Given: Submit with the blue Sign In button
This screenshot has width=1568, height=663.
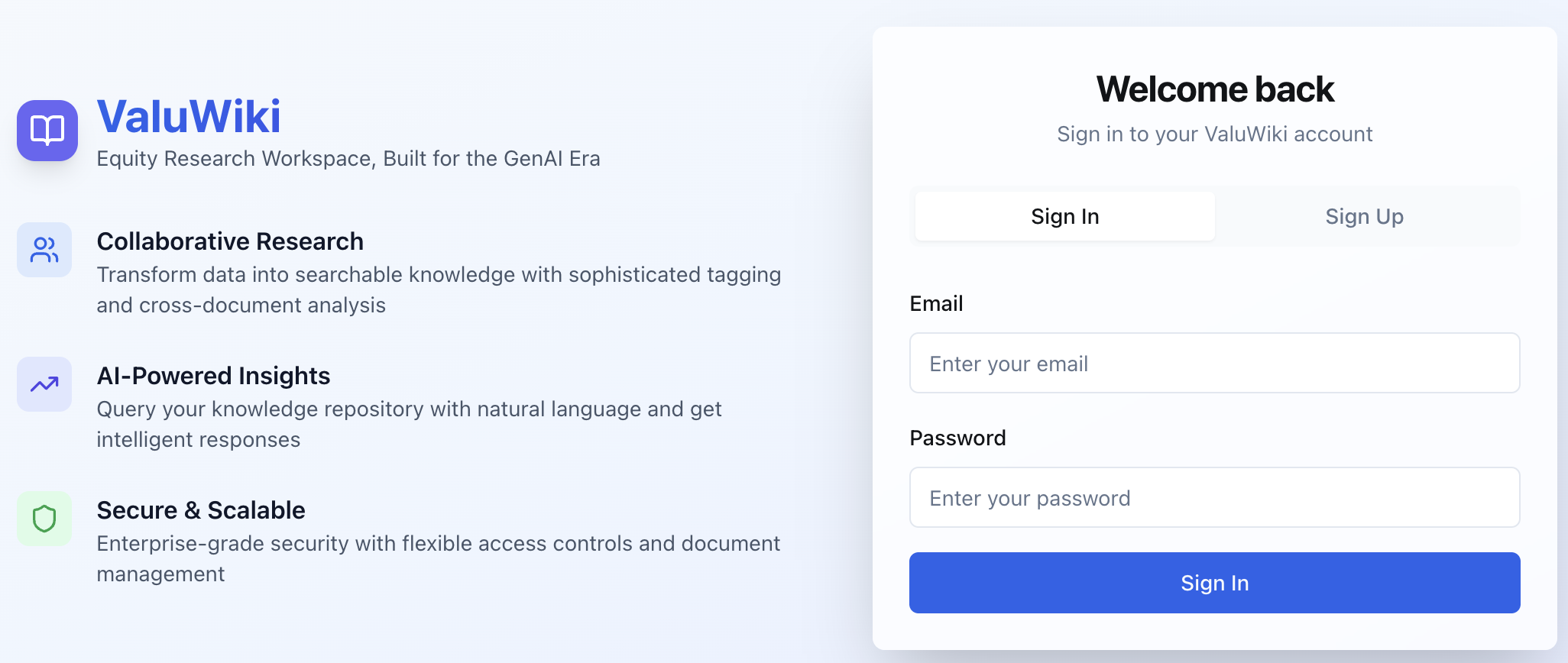Looking at the screenshot, I should tap(1215, 583).
